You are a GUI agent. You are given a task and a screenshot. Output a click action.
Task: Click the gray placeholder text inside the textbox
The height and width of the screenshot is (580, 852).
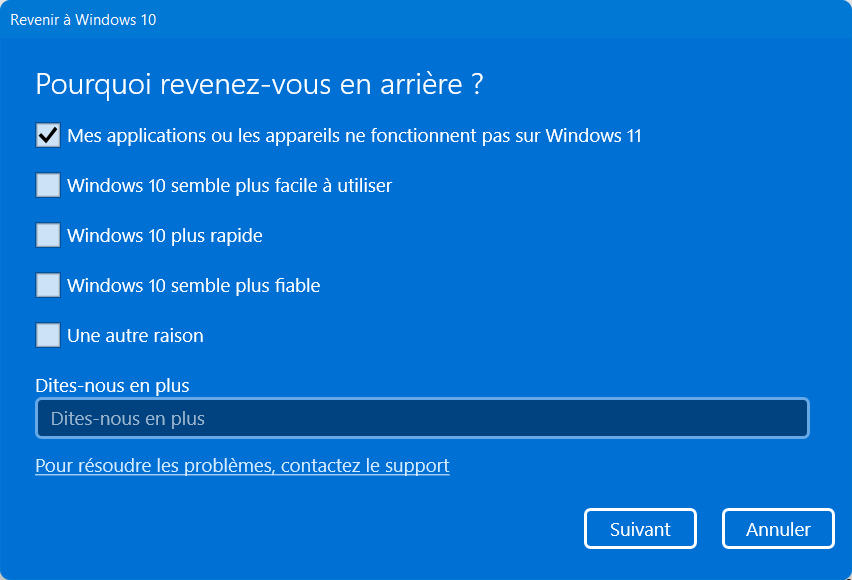(x=128, y=419)
